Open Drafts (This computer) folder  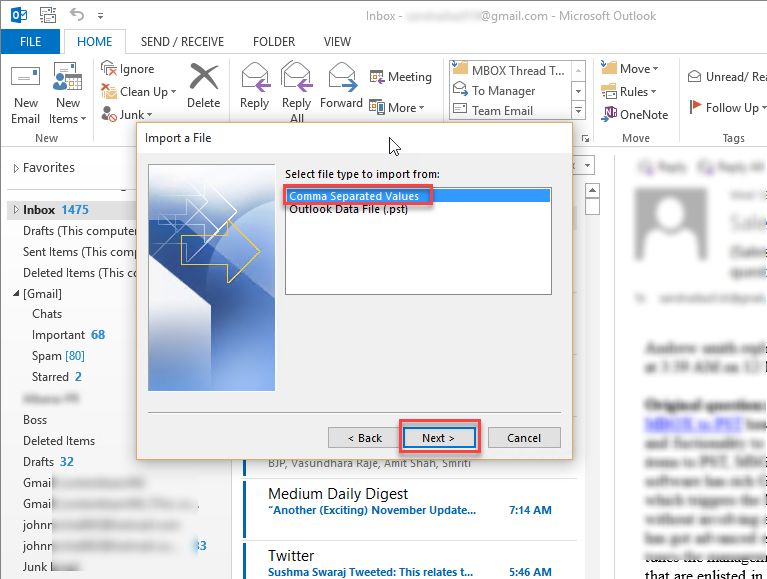point(79,231)
